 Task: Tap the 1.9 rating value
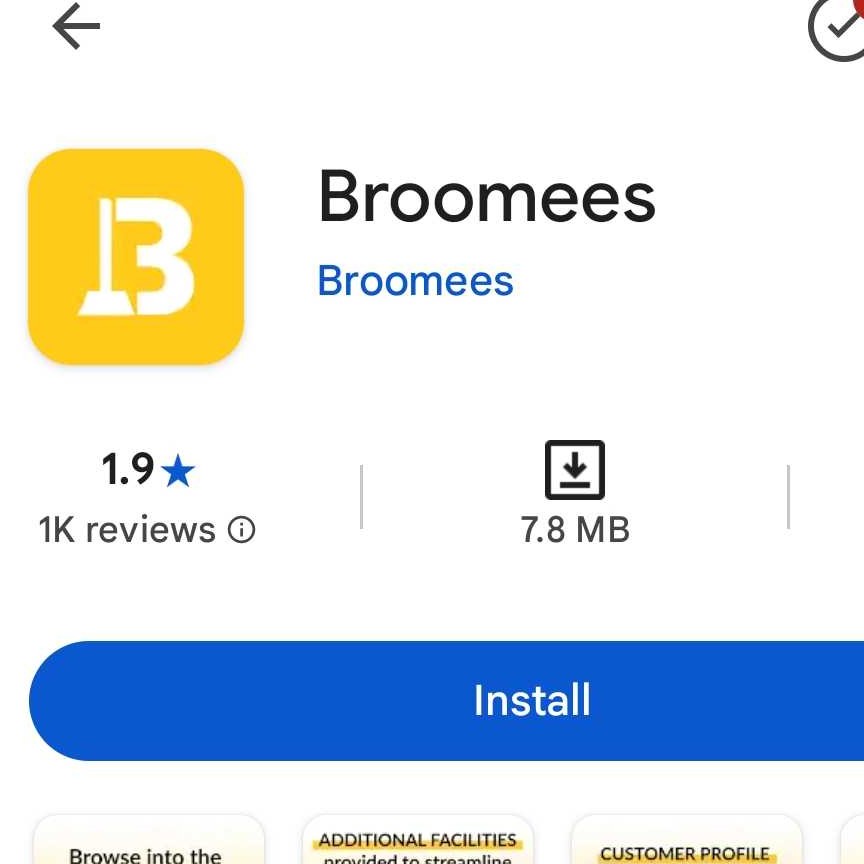(127, 469)
